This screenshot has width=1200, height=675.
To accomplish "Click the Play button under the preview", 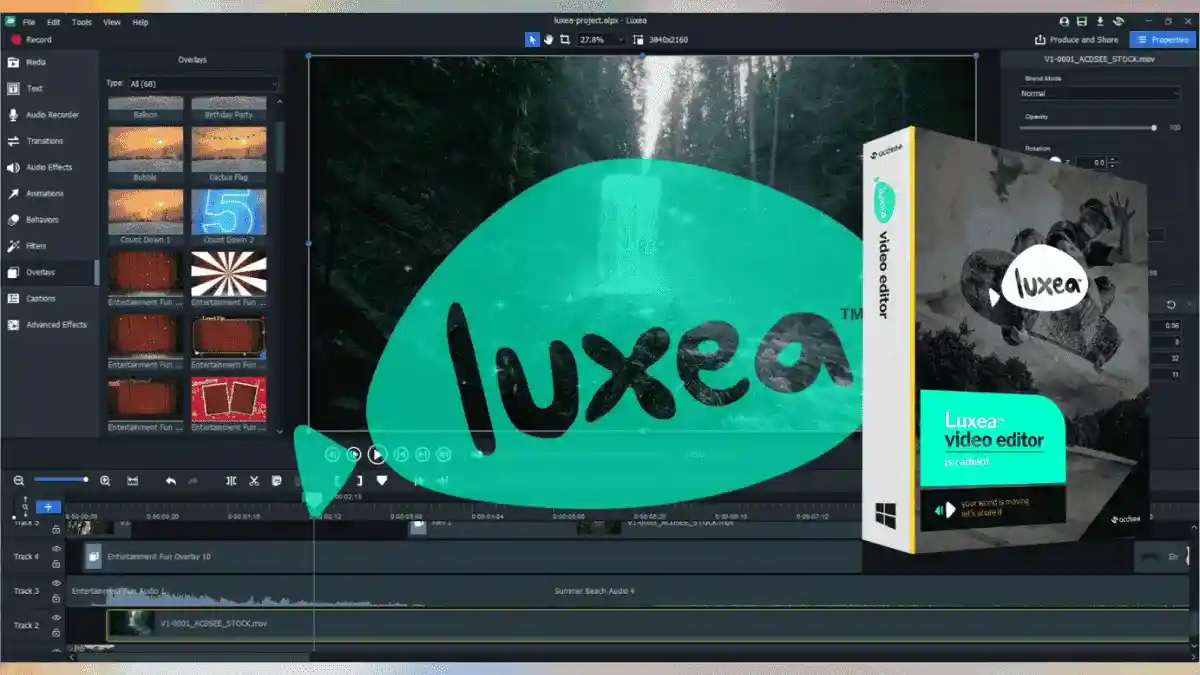I will click(x=376, y=454).
